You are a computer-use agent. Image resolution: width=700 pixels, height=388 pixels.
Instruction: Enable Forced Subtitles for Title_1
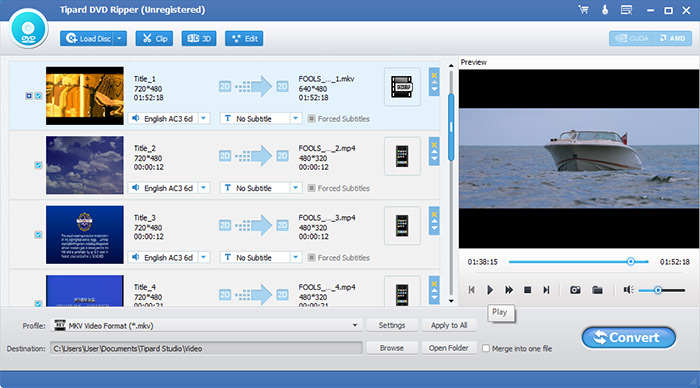tap(312, 119)
